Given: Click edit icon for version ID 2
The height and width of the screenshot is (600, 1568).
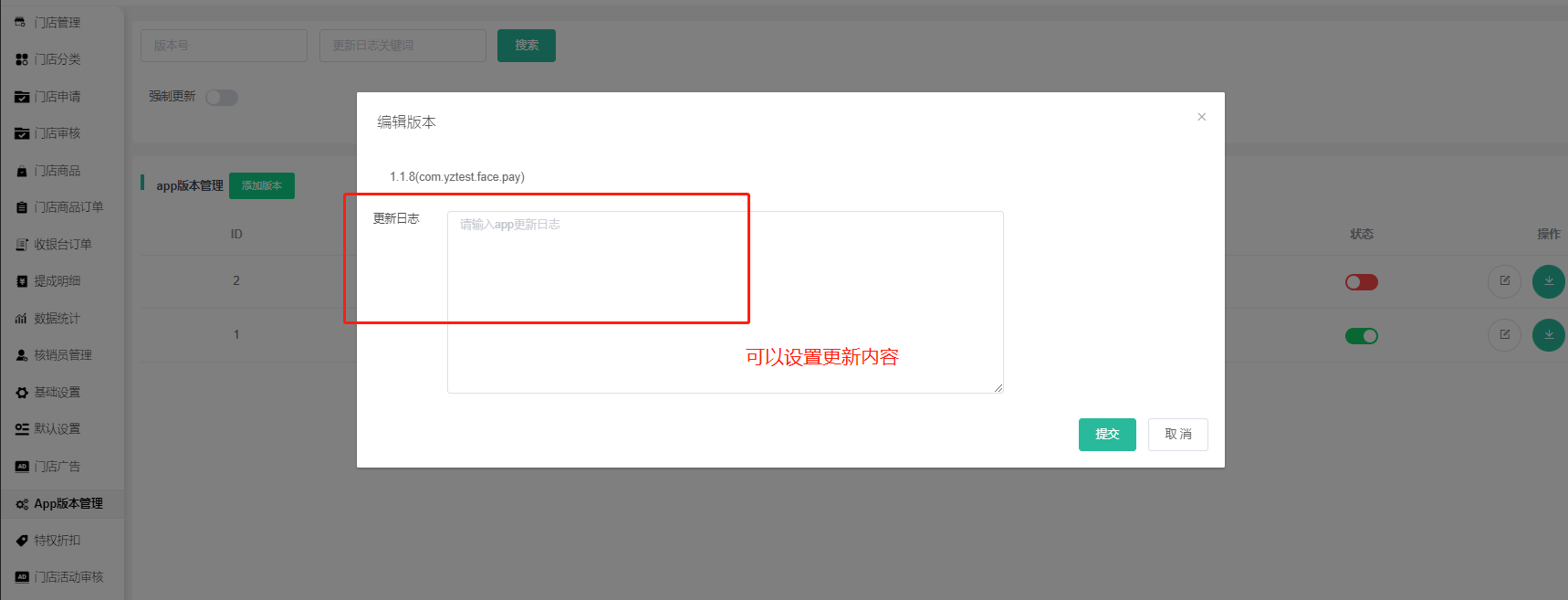Looking at the screenshot, I should (x=1504, y=281).
